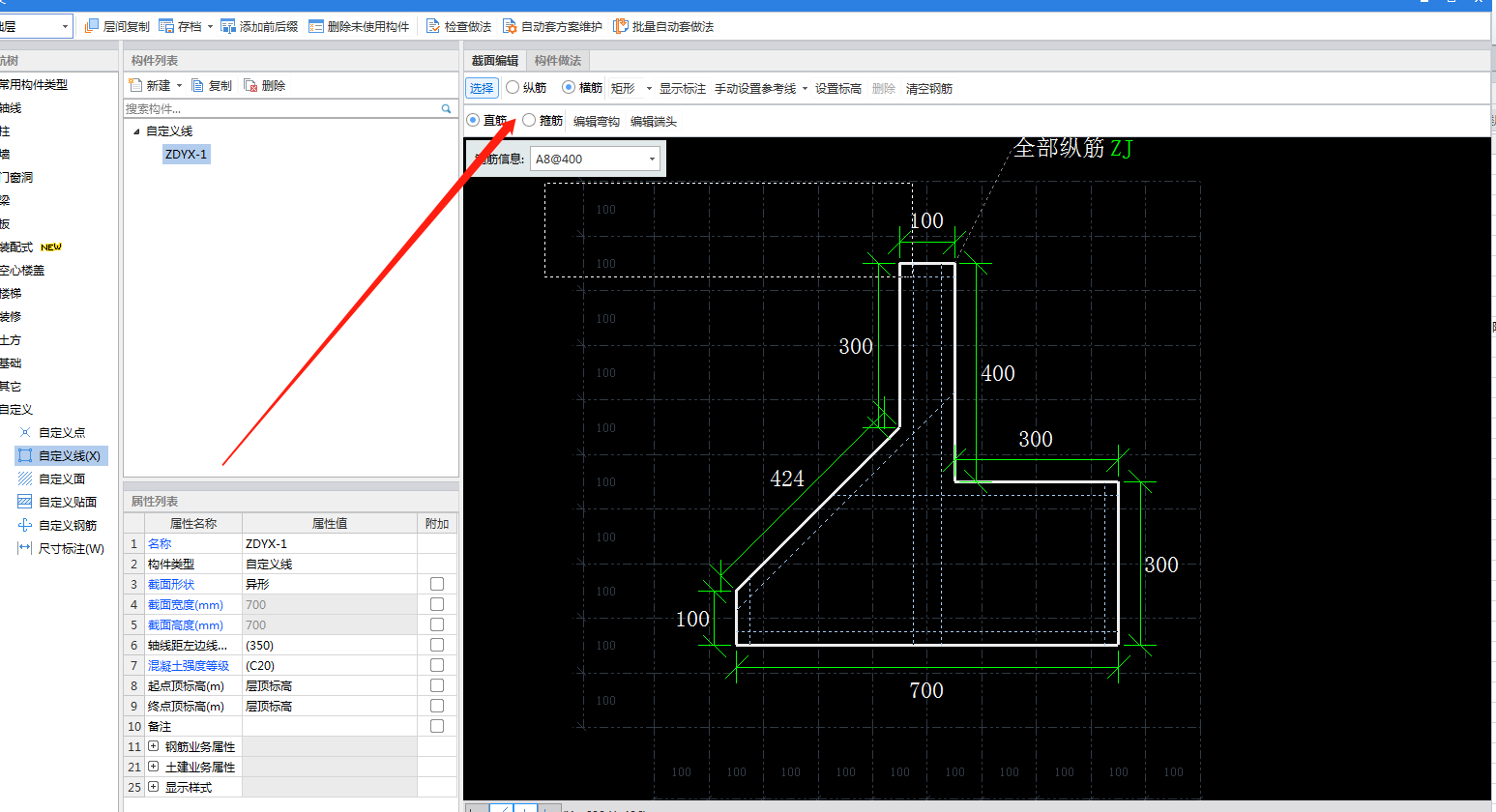1496x812 pixels.
Task: Tick the 截面宽度 附加 checkbox
Action: coord(437,604)
